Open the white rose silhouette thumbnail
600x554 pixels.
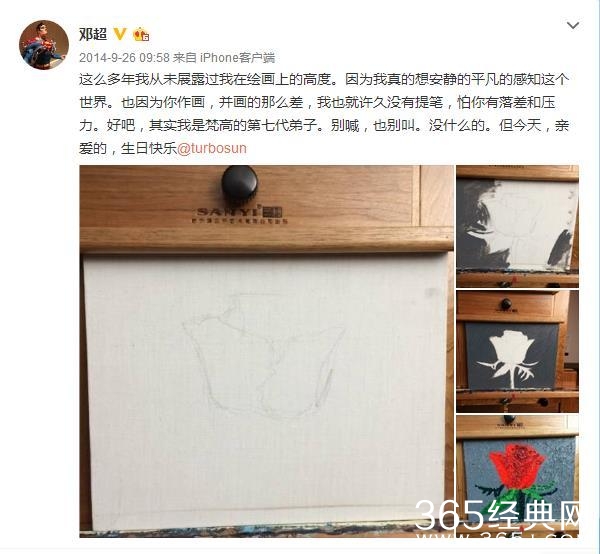517,351
